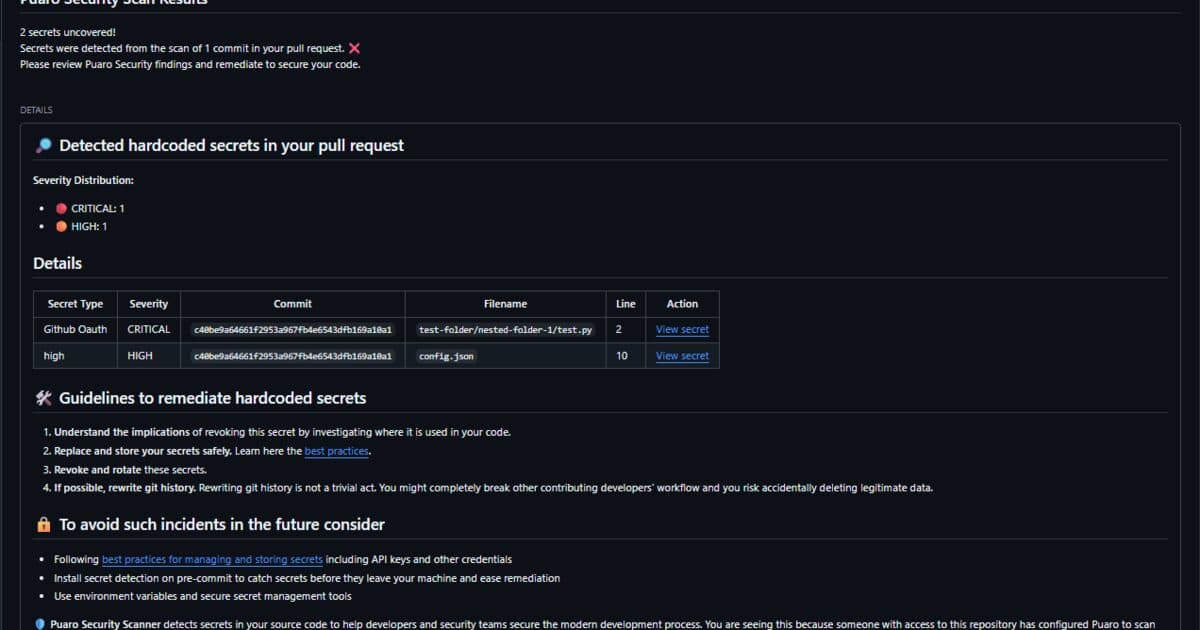The width and height of the screenshot is (1200, 630).
Task: Click the red circle next to CRITICAL
Action: click(61, 209)
